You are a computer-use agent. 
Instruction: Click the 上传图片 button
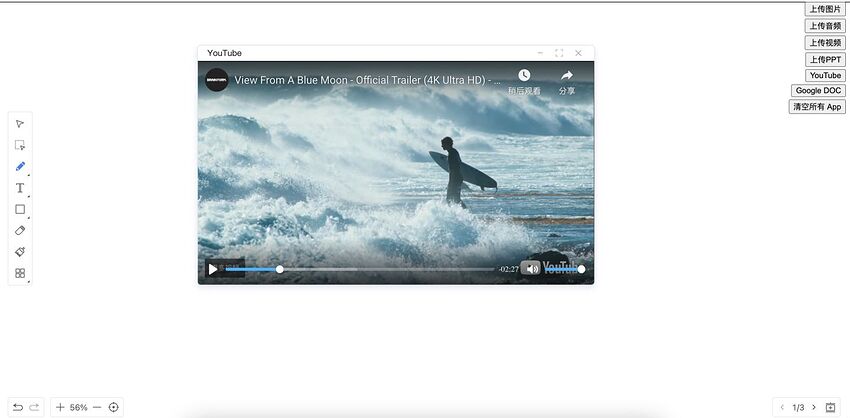(x=825, y=9)
